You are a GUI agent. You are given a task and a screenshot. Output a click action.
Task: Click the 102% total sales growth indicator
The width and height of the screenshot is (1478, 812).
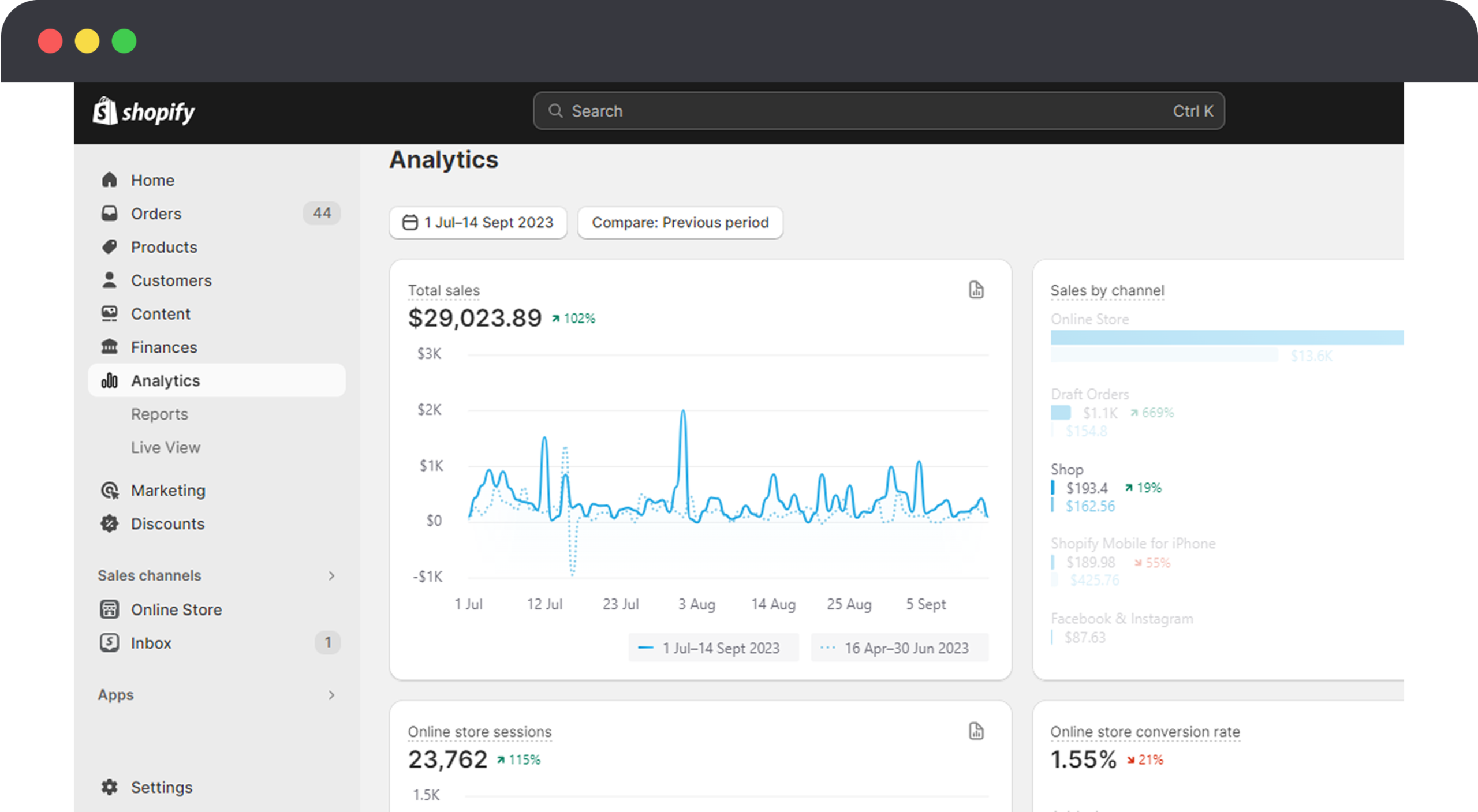(x=573, y=319)
